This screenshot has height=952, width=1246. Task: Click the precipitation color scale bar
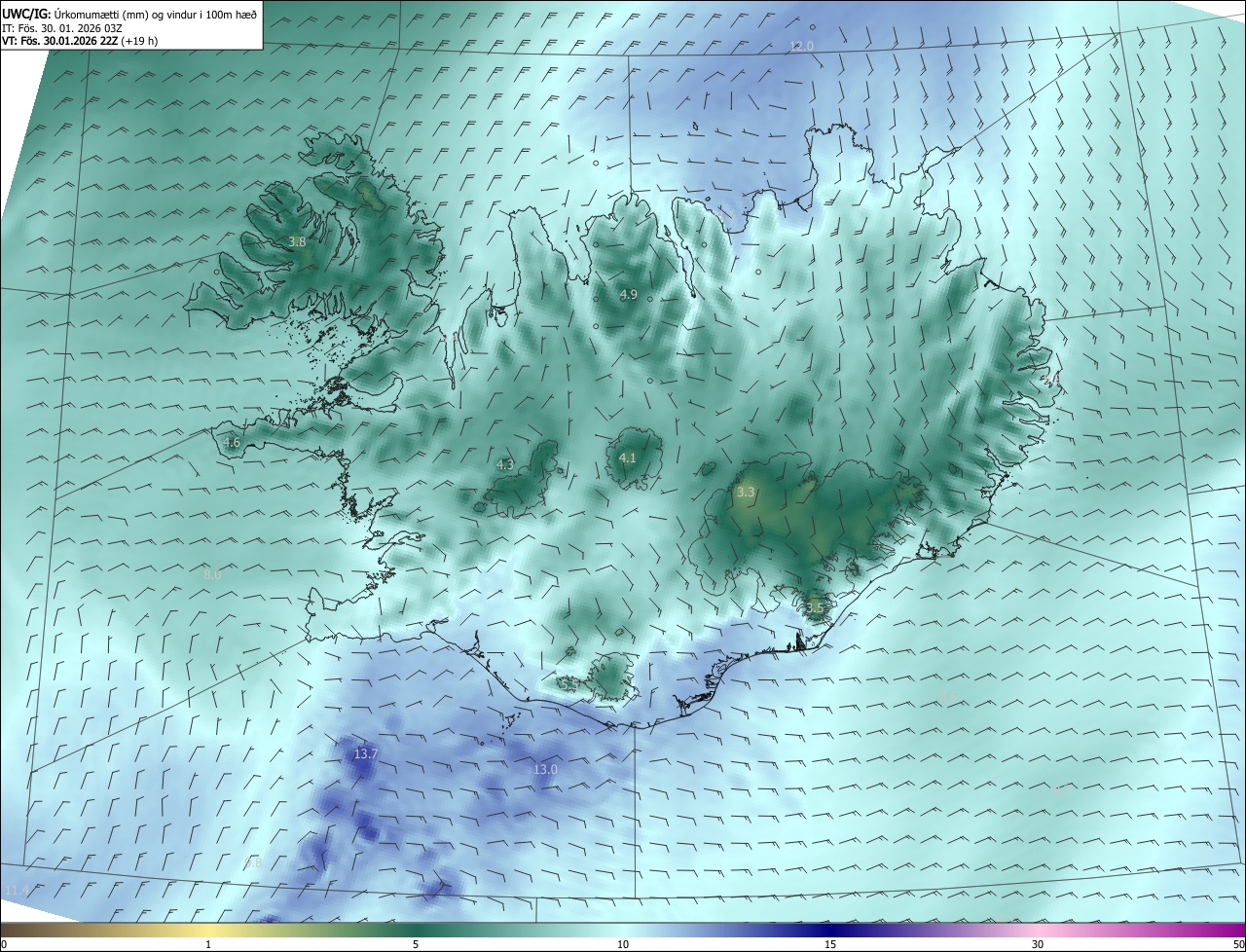click(x=623, y=930)
